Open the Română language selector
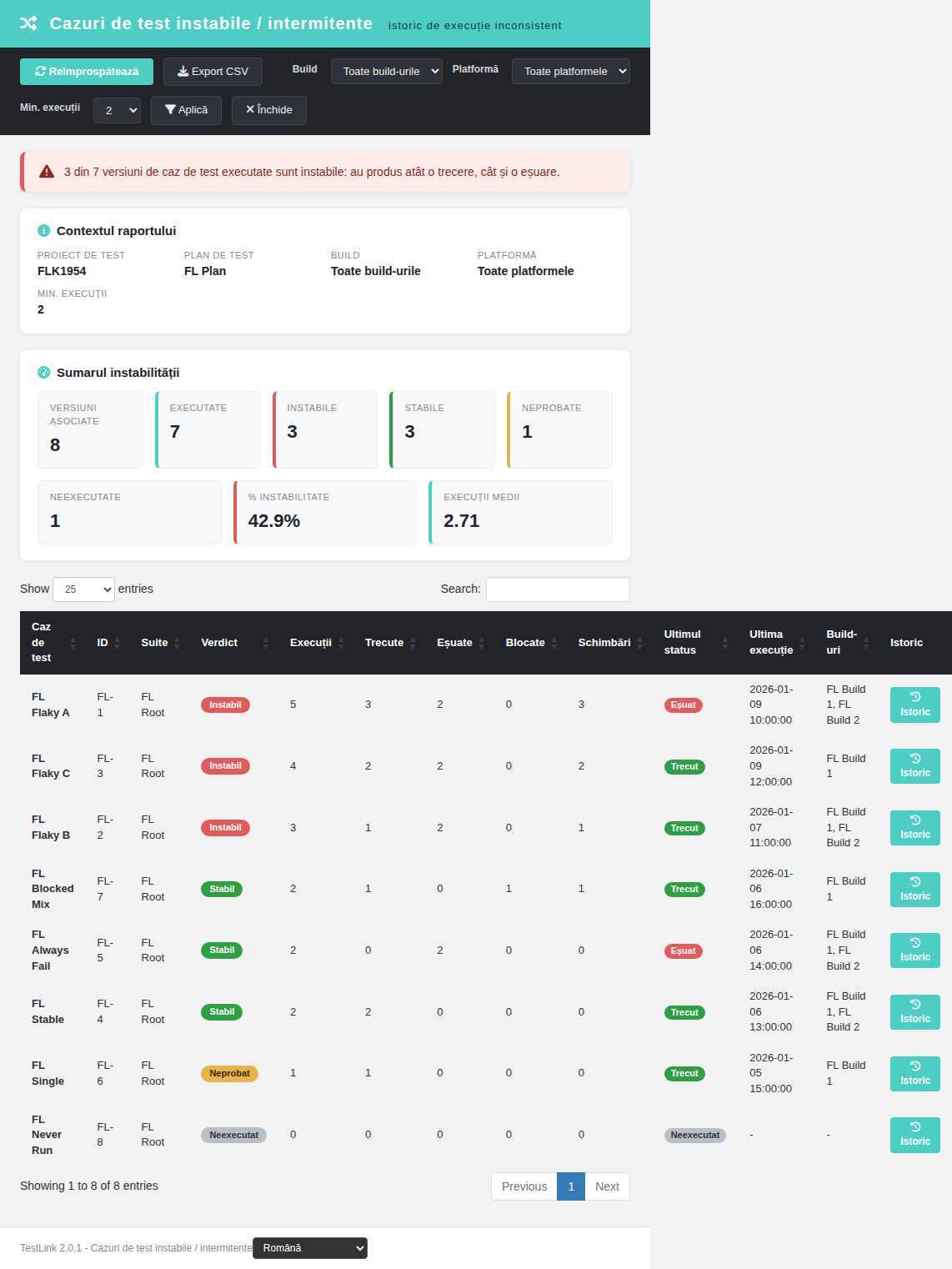 (310, 1248)
